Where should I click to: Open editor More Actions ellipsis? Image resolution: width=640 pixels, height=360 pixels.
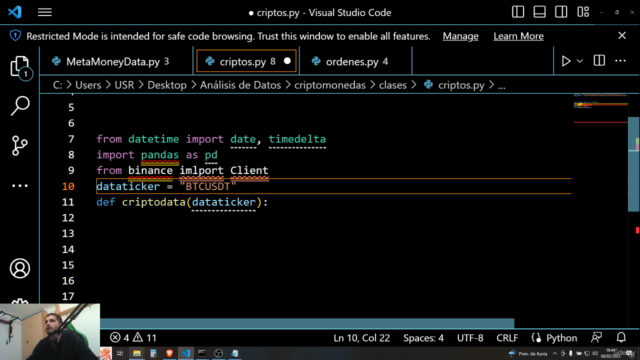click(620, 61)
